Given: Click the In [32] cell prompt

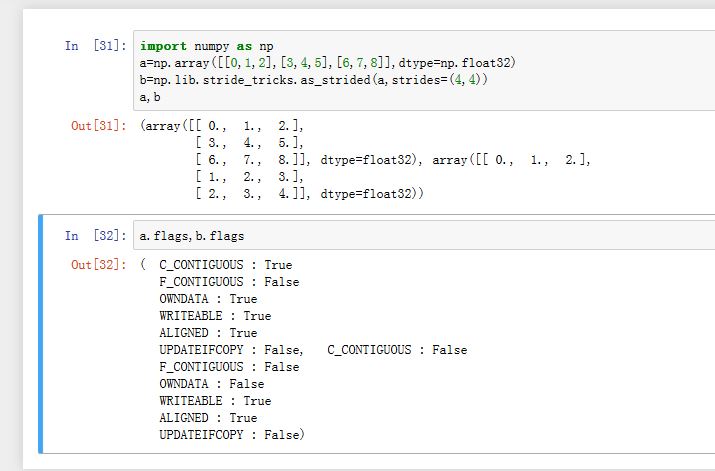Looking at the screenshot, I should [x=95, y=236].
